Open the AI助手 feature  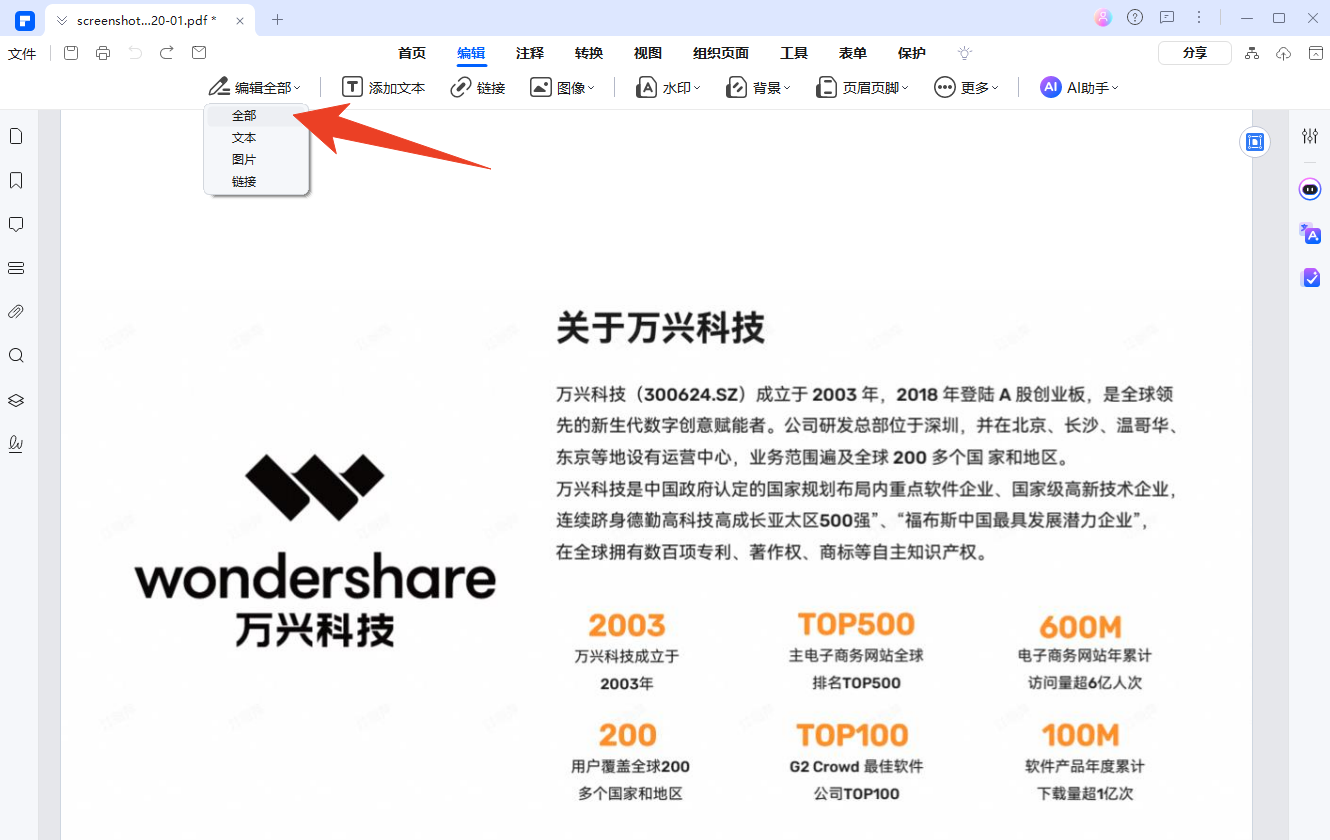[1079, 87]
